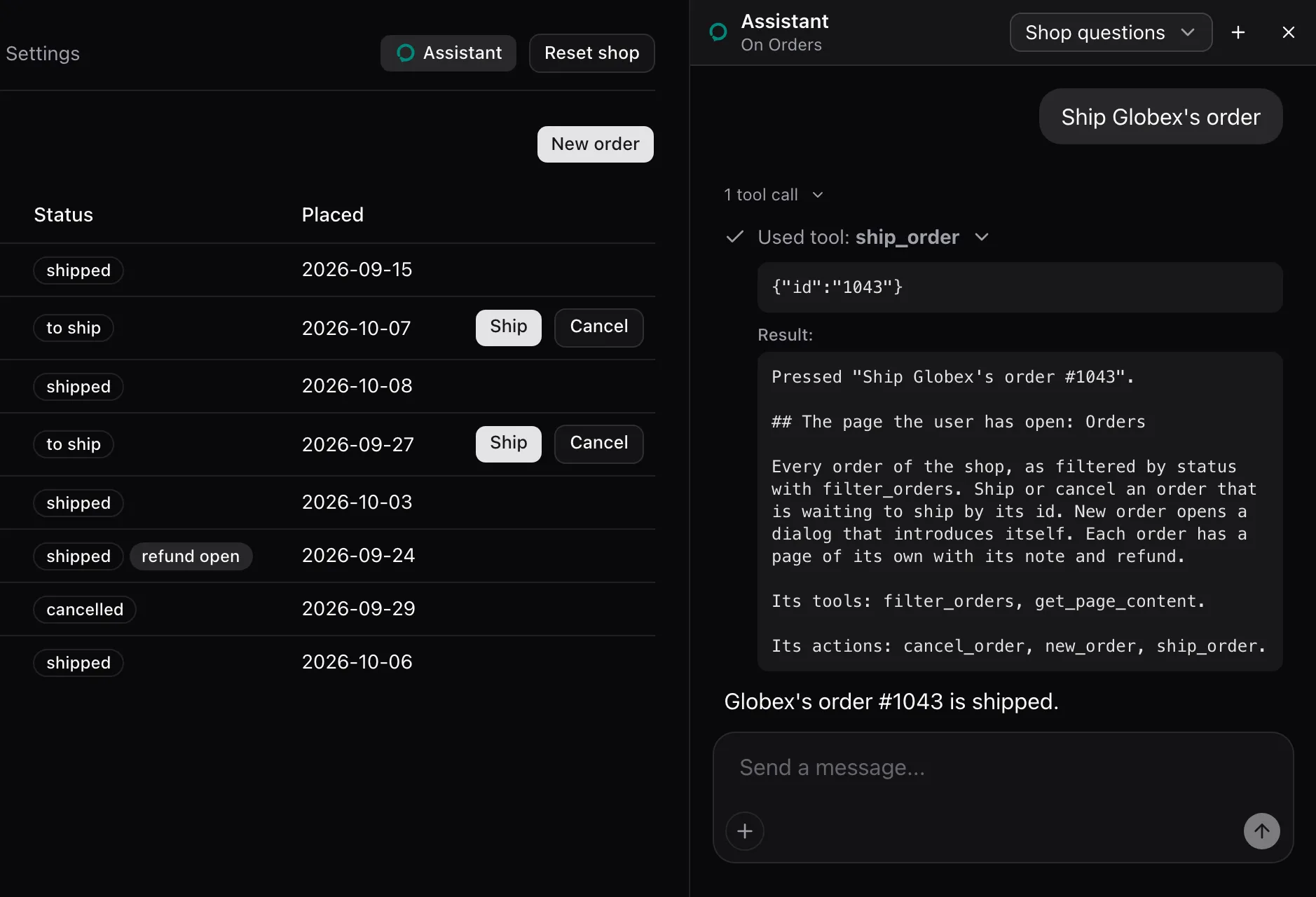Open the Shop questions dropdown

[x=1111, y=32]
